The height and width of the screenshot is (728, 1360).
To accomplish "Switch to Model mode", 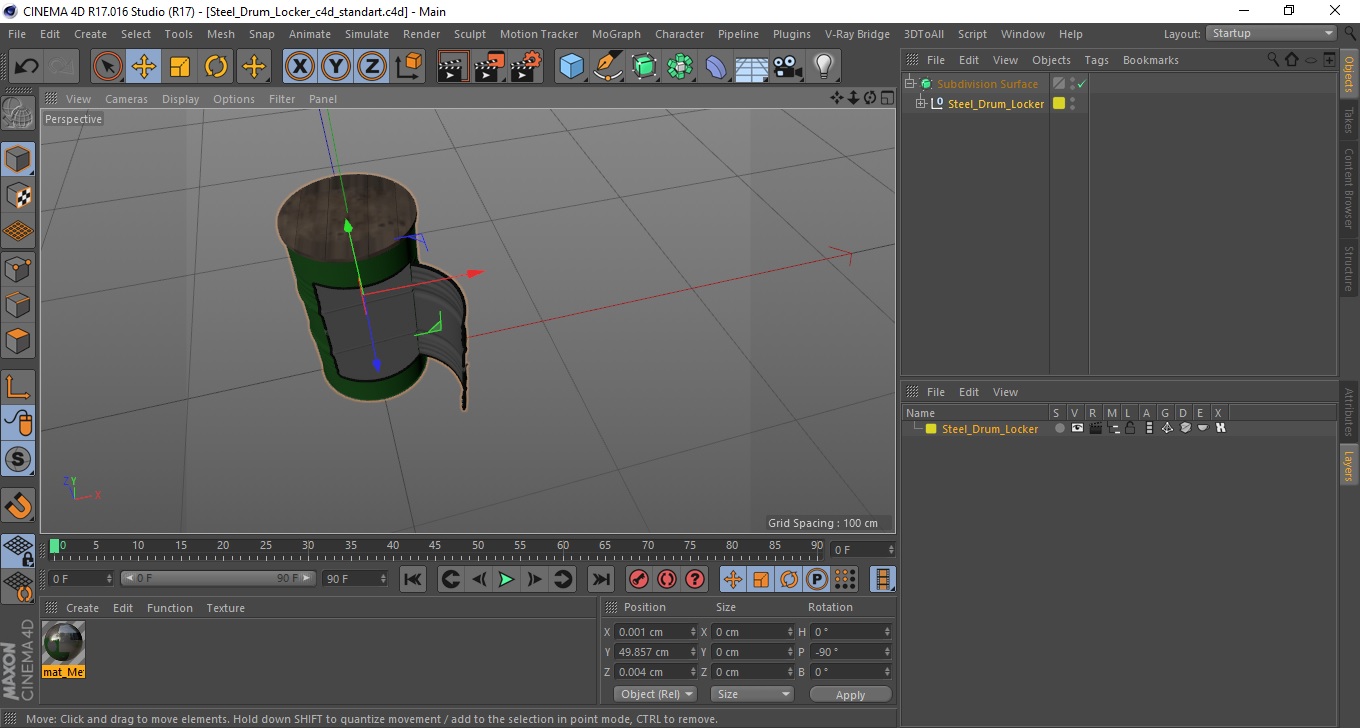I will 18,159.
